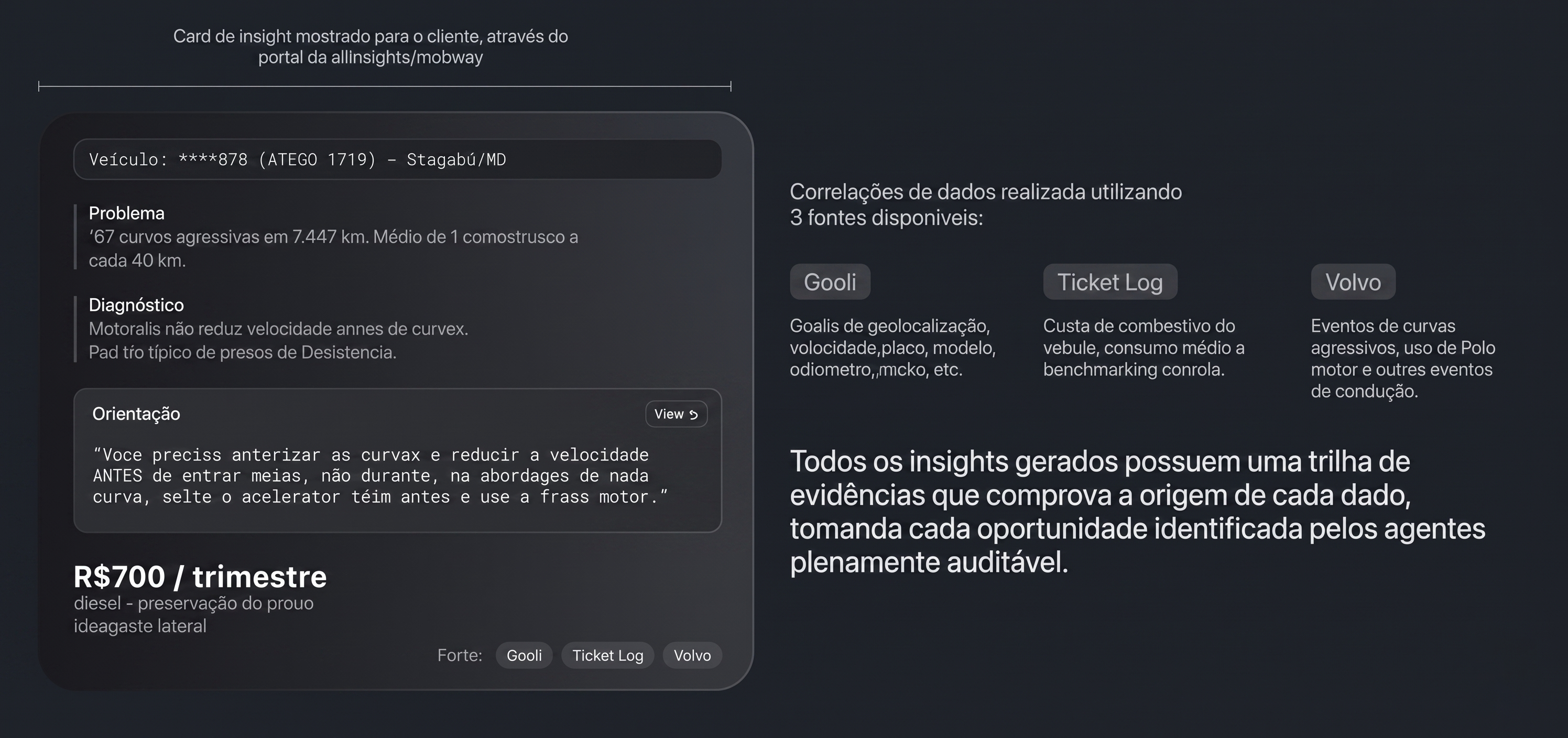Click the Problema section heading
1568x738 pixels.
[x=127, y=213]
